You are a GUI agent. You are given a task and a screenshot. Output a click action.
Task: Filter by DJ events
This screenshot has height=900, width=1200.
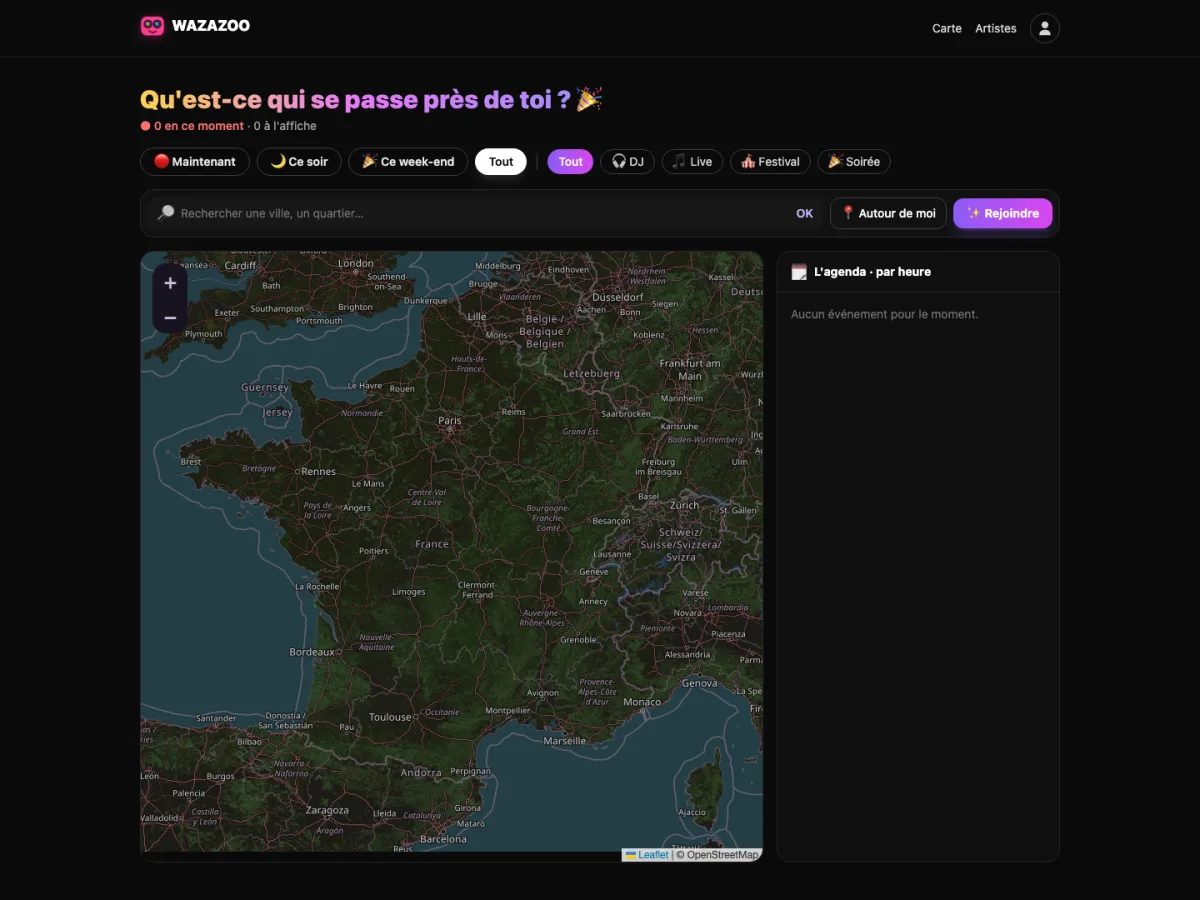point(627,162)
